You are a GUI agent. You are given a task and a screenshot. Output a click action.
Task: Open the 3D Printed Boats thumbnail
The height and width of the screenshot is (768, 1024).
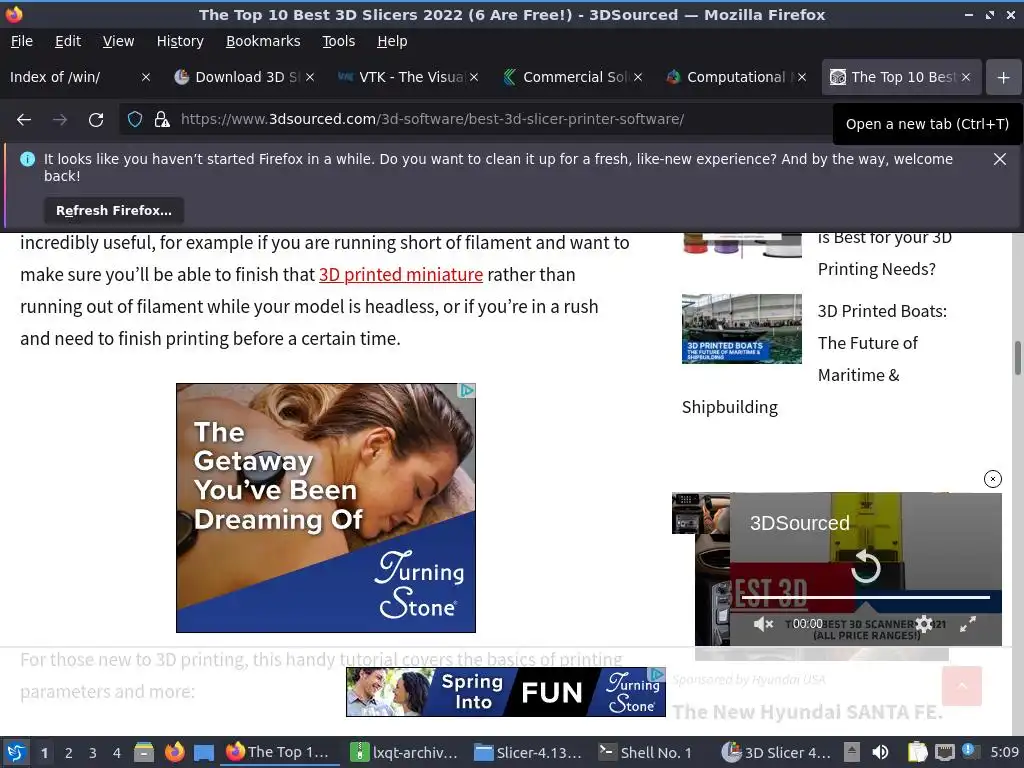pos(741,328)
